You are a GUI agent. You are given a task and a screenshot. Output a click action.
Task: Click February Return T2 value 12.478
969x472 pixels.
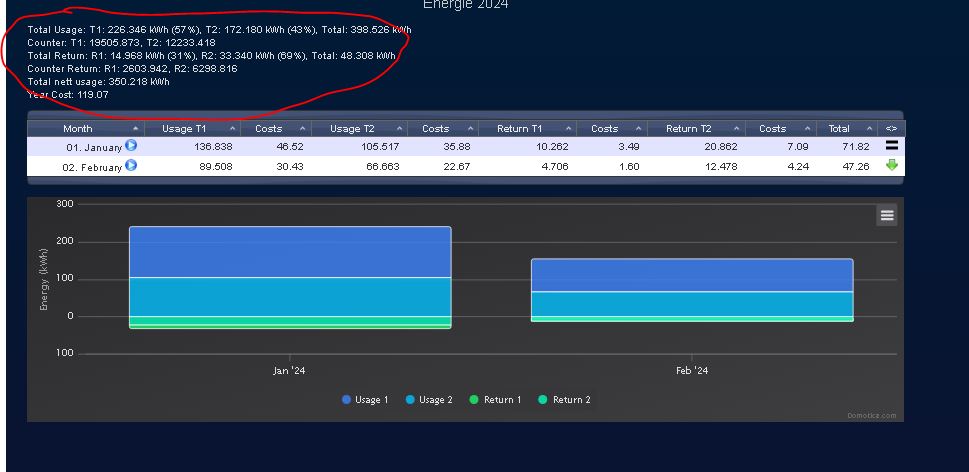click(x=719, y=166)
